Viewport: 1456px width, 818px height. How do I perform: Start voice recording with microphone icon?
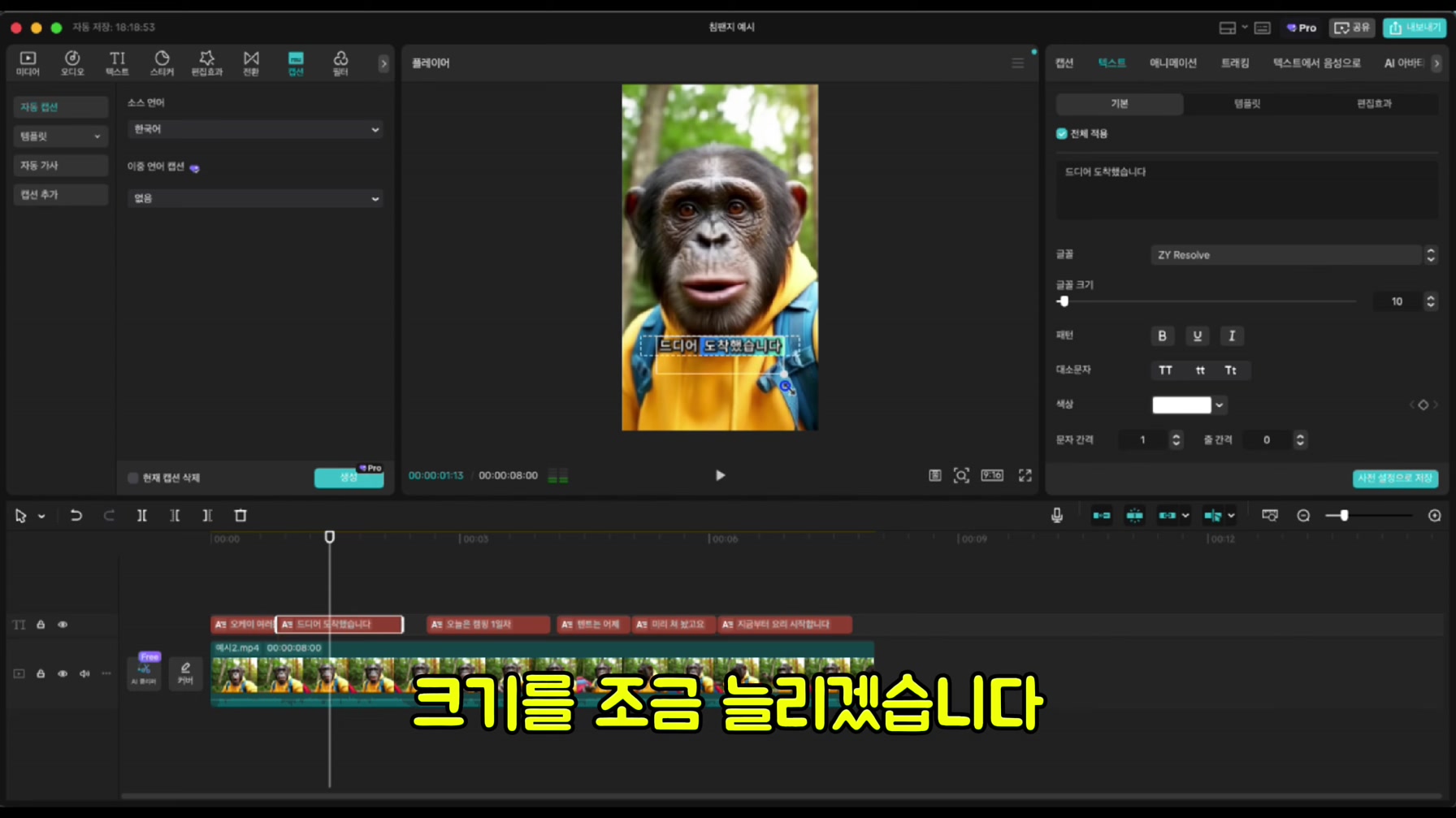[x=1056, y=515]
